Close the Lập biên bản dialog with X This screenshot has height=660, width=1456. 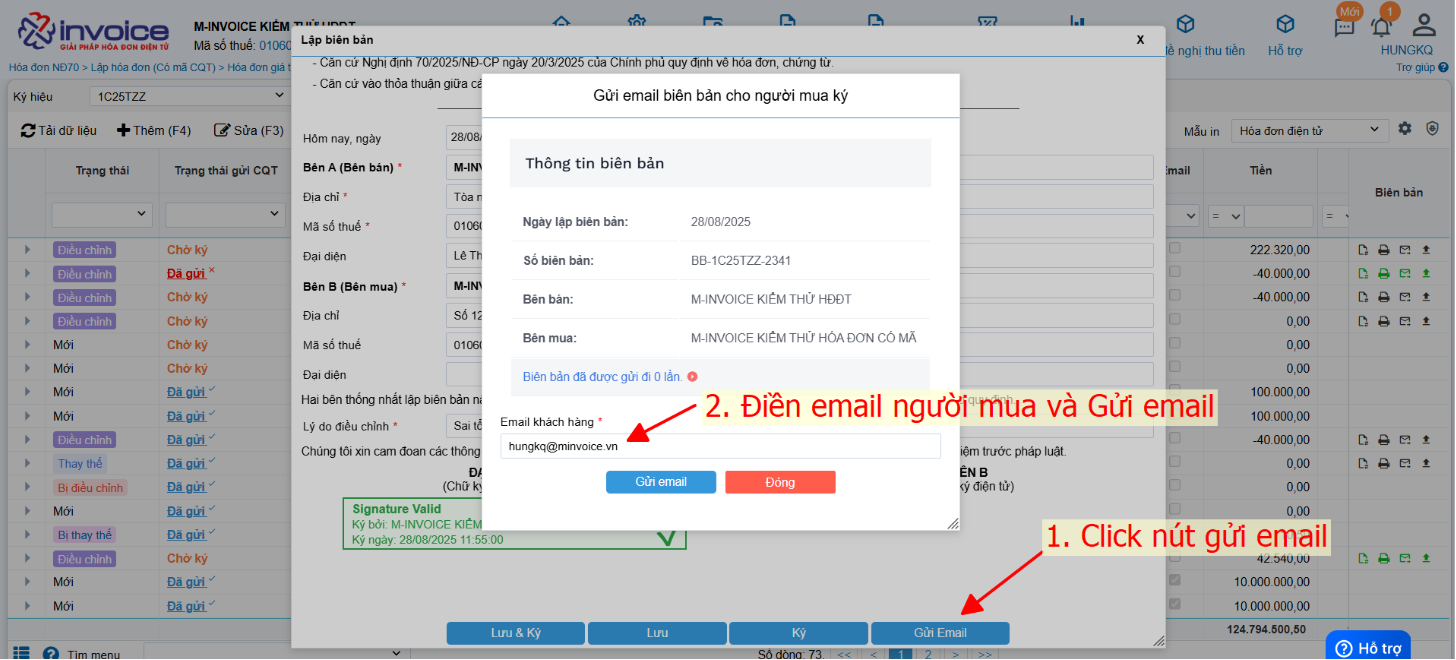pos(1140,40)
